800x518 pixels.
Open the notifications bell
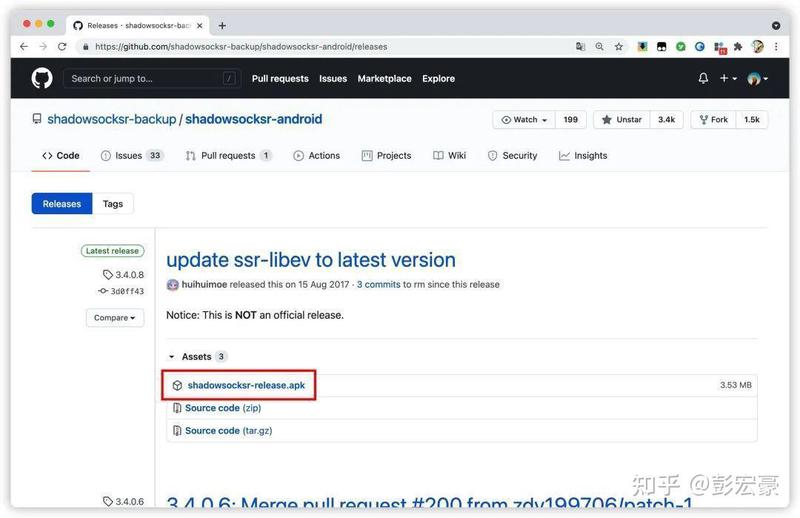click(x=703, y=78)
